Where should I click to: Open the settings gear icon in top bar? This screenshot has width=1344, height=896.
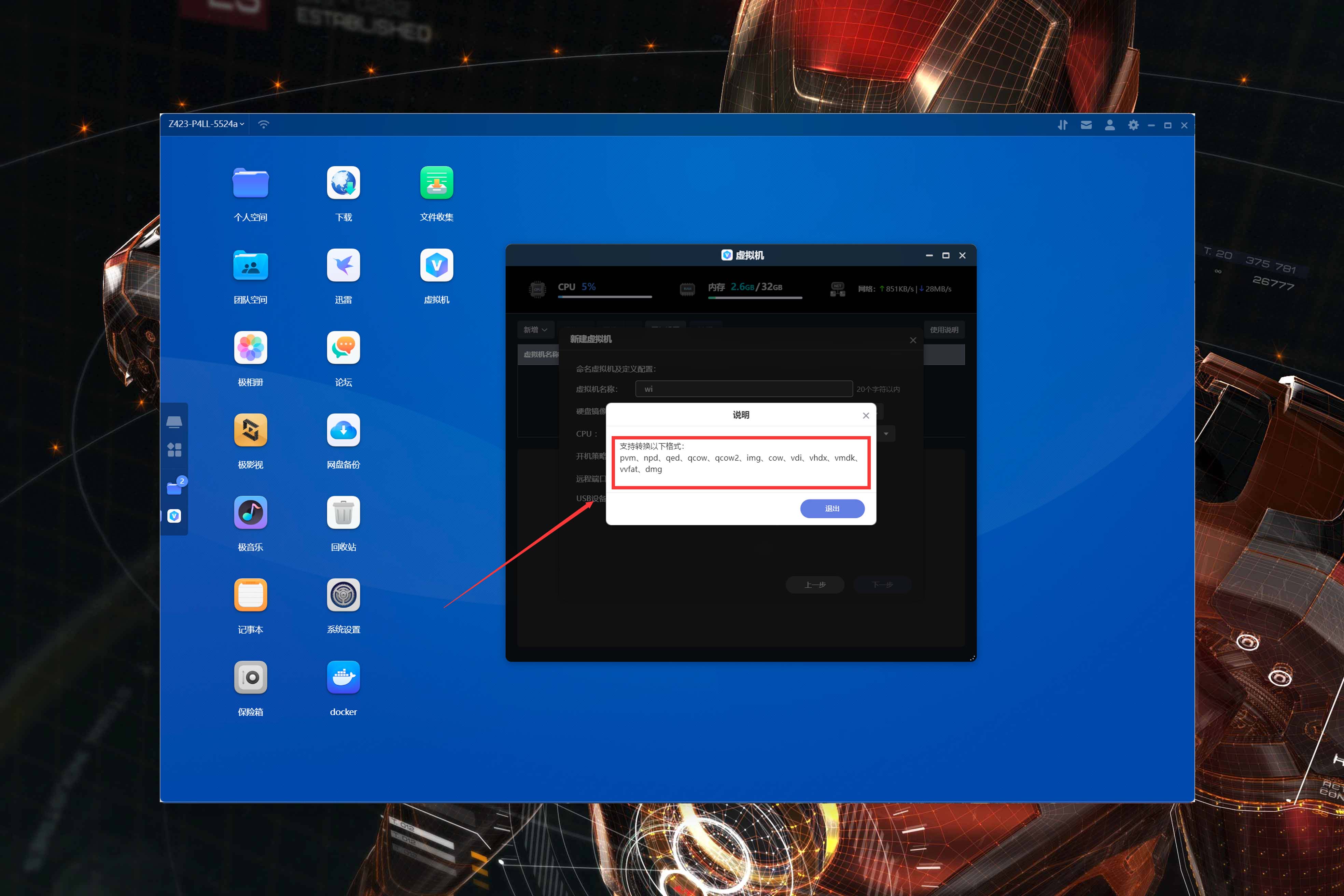1133,125
